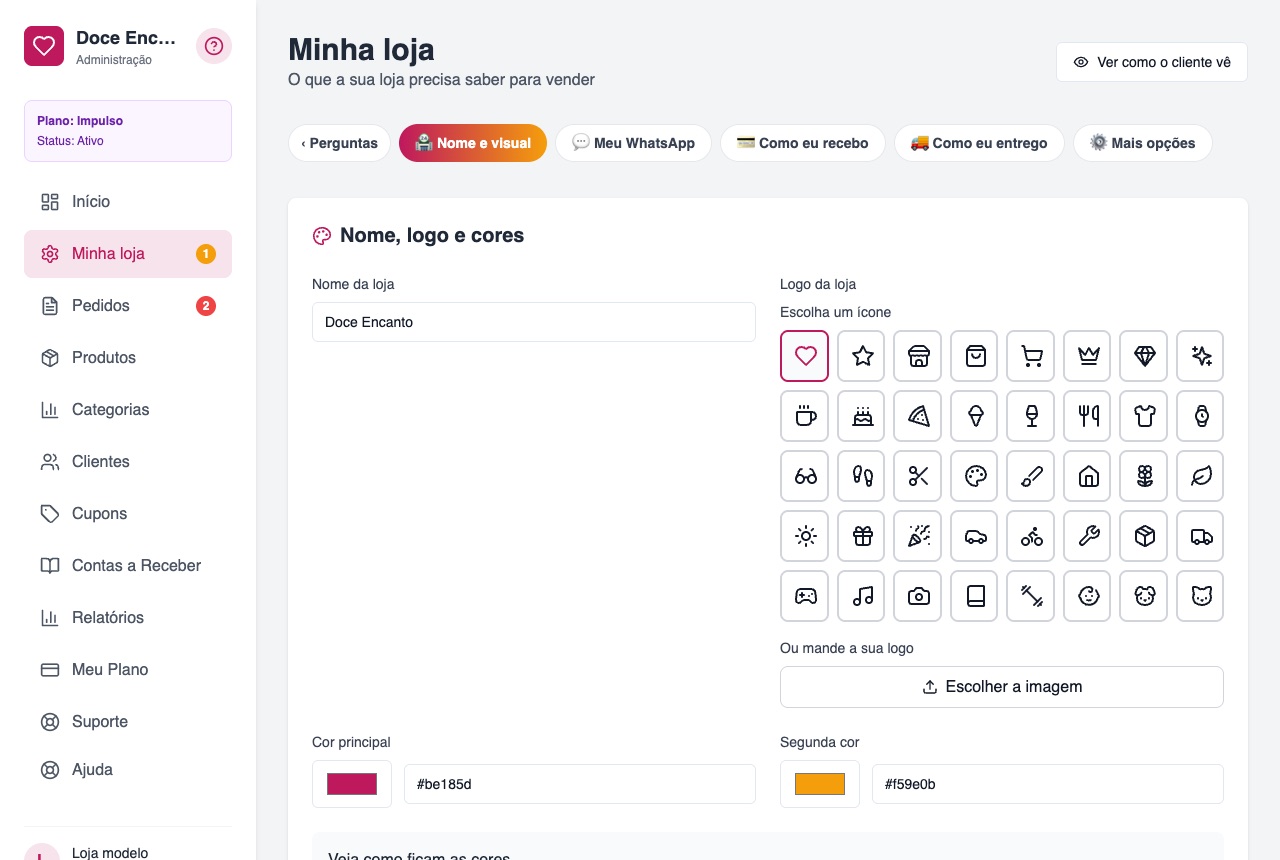Open the Como eu entrego tab
Image resolution: width=1280 pixels, height=860 pixels.
pos(979,143)
